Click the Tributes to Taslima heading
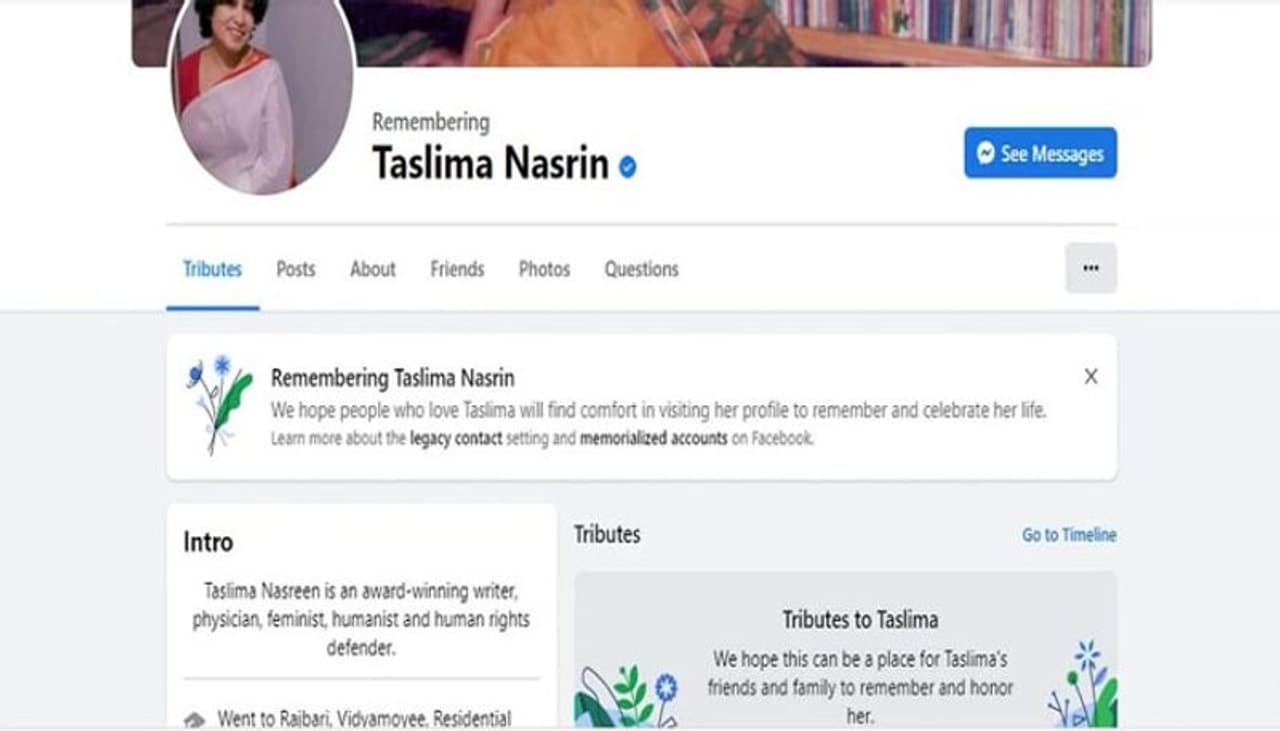The height and width of the screenshot is (731, 1280). (x=860, y=620)
